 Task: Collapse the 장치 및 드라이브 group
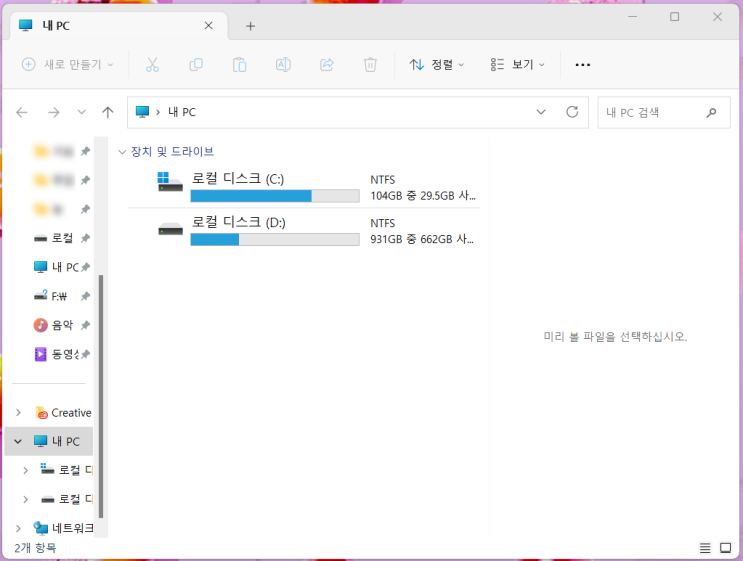(x=122, y=152)
